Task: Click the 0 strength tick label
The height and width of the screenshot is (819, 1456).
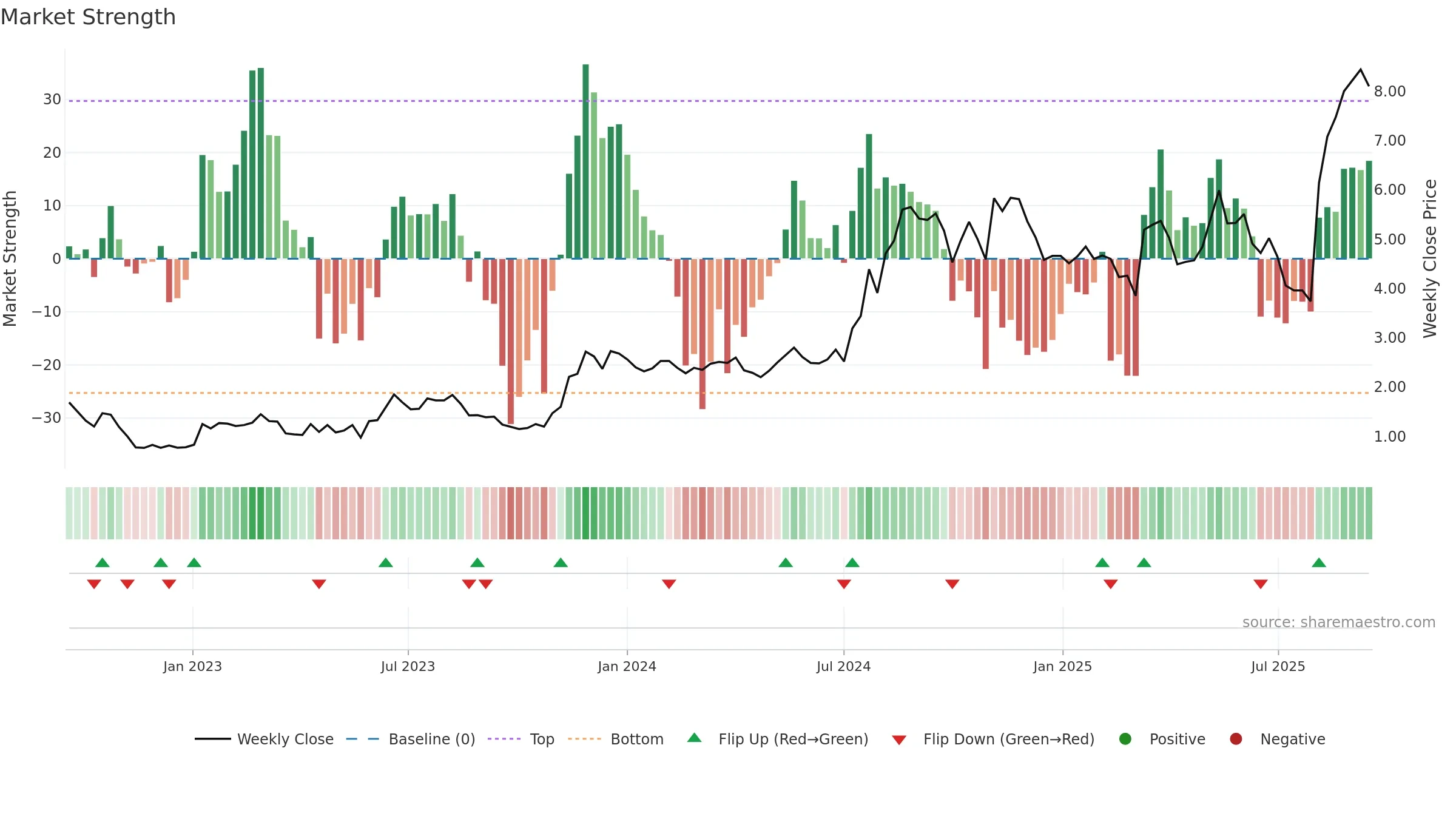Action: (x=56, y=258)
